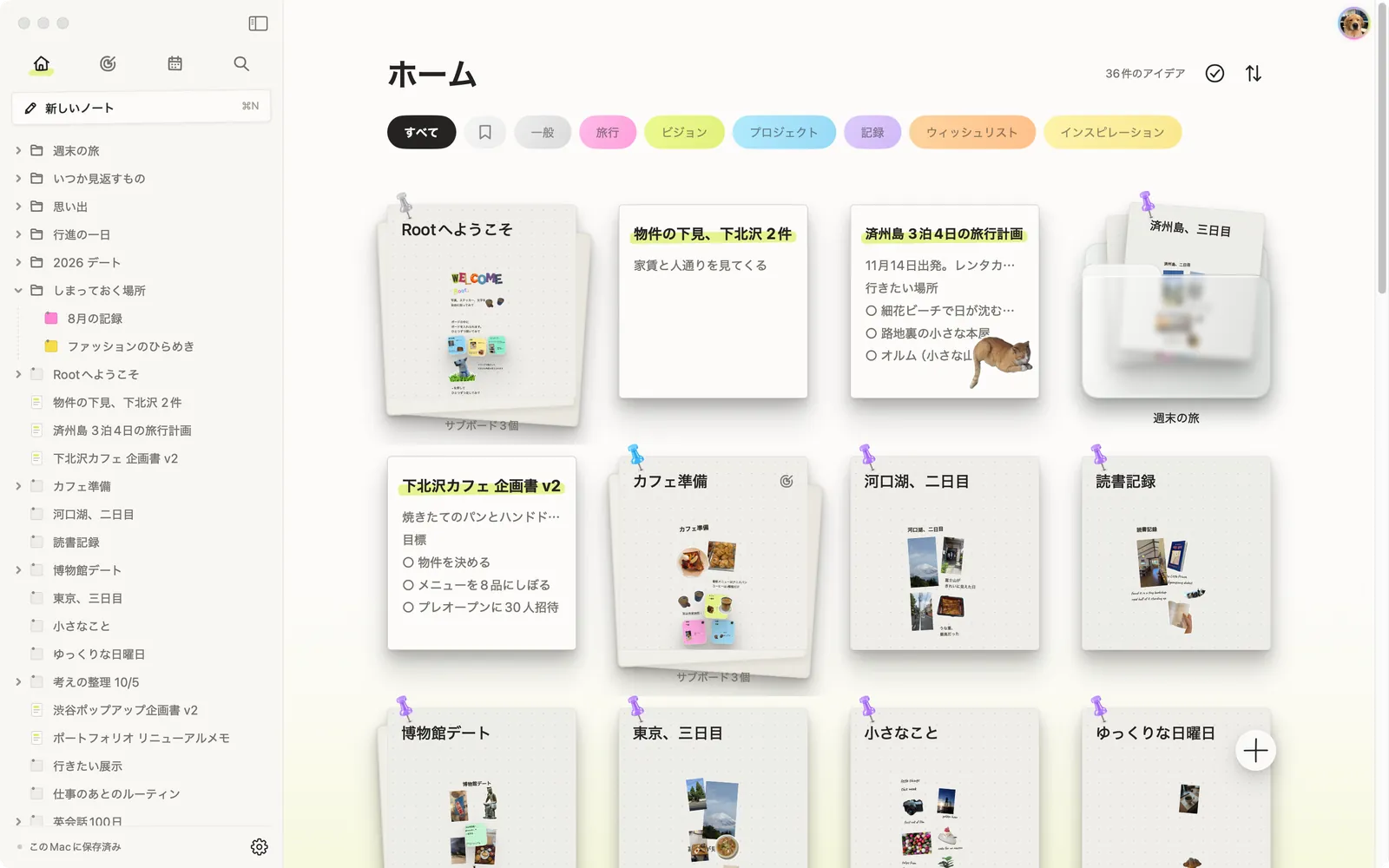The image size is (1389, 868).
Task: Click the round plus add button
Action: 1255,751
